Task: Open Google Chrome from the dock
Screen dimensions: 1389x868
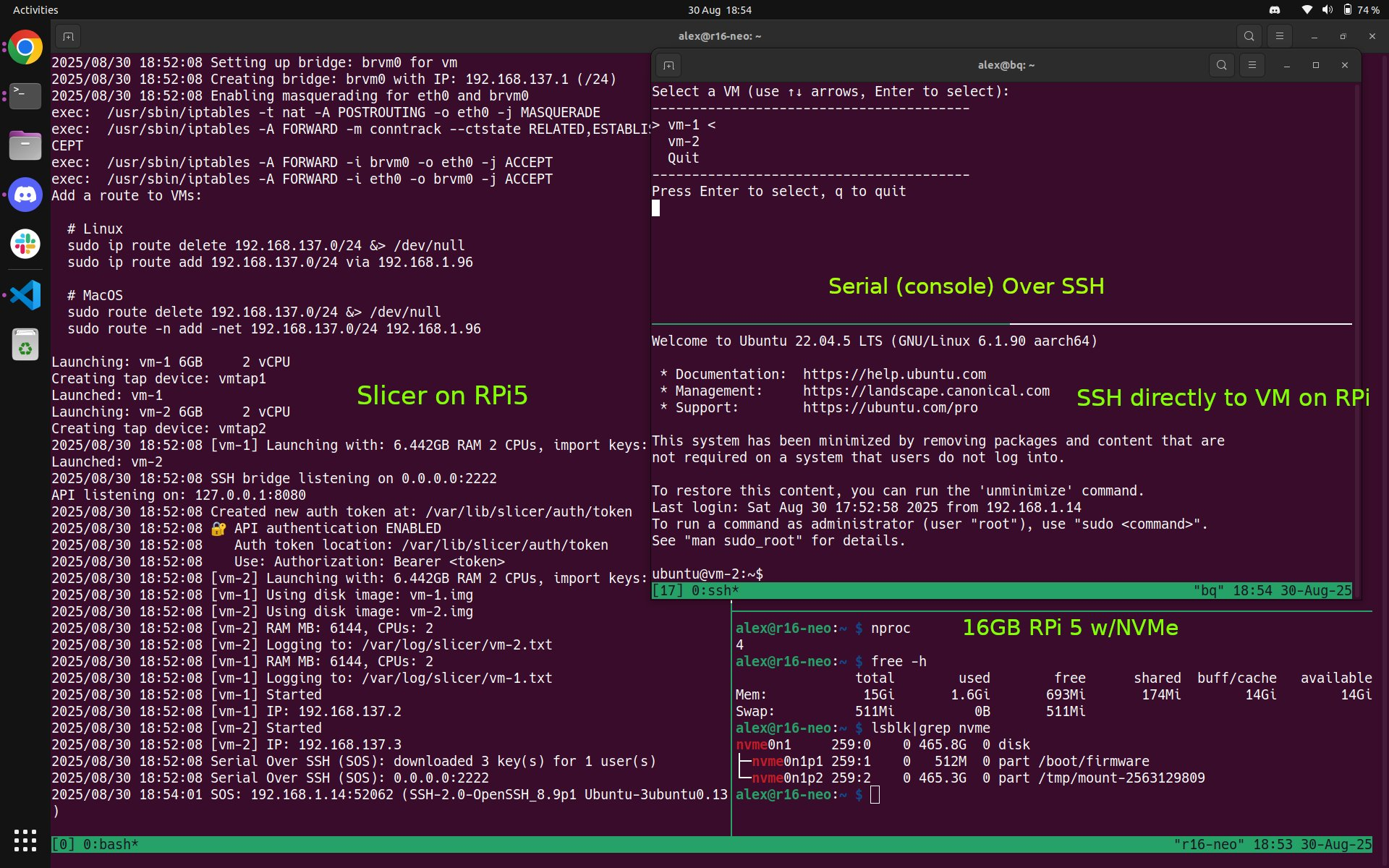Action: [25, 48]
